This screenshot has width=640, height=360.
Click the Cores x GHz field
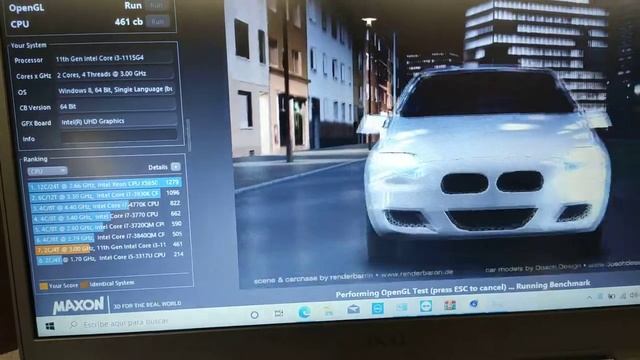[115, 75]
